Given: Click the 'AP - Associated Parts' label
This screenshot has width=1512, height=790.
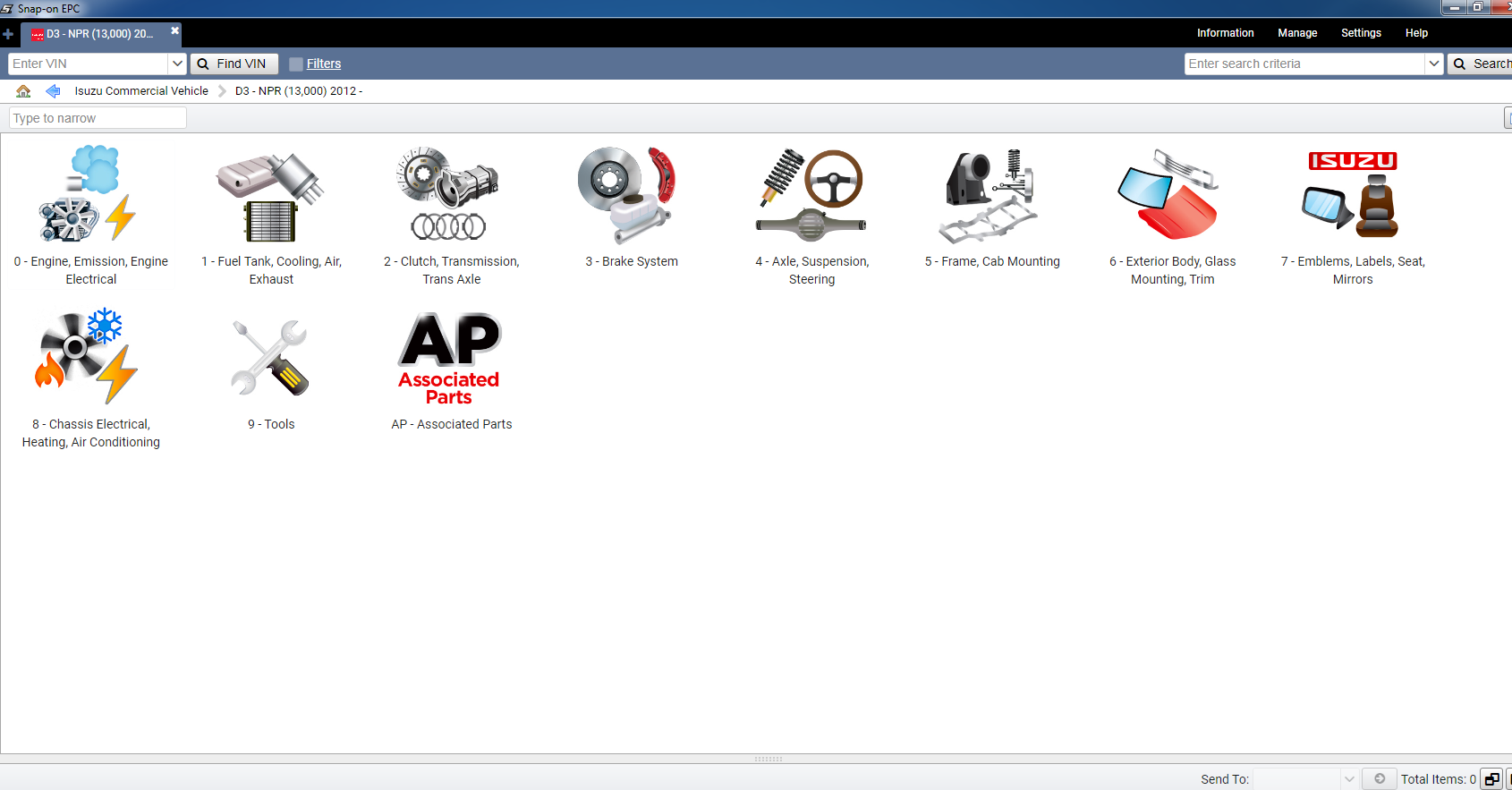Looking at the screenshot, I should (x=452, y=424).
